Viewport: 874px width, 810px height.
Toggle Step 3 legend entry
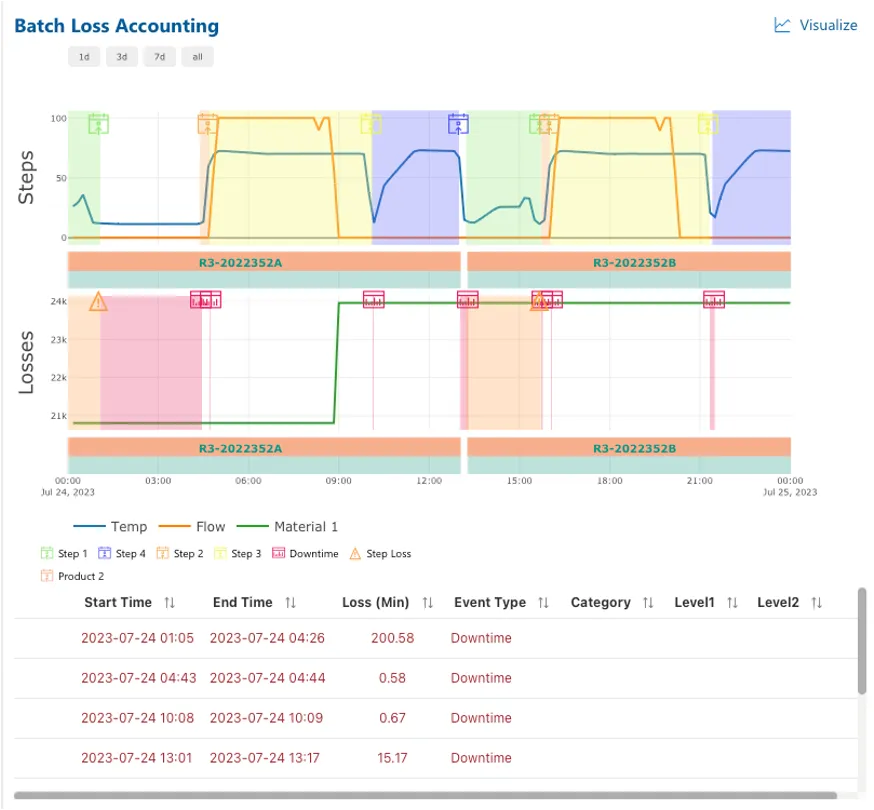click(237, 554)
